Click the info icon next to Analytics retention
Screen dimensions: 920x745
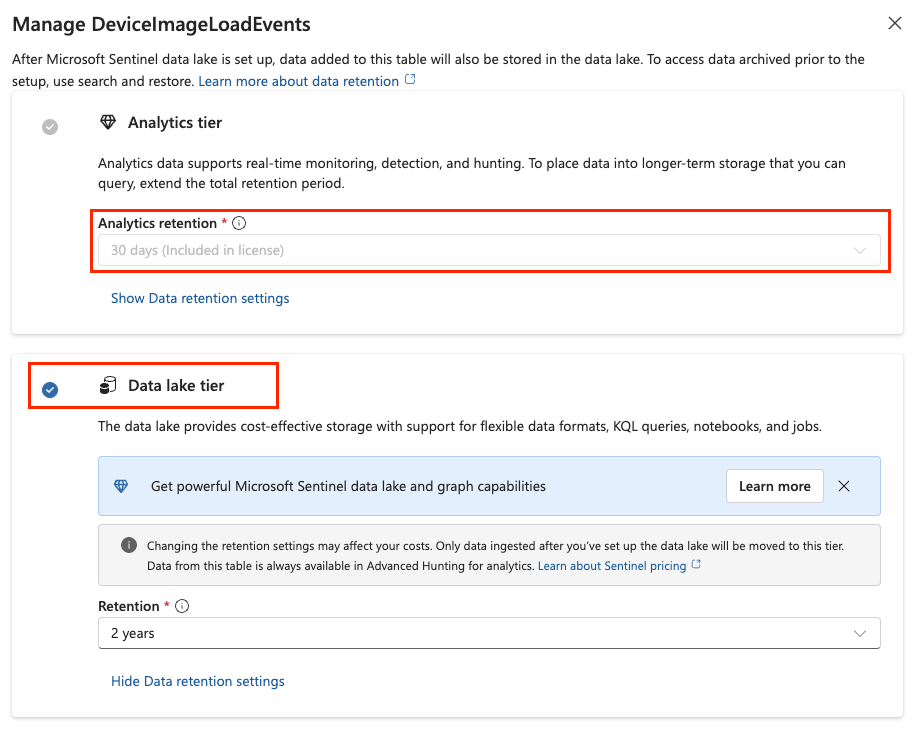(239, 224)
